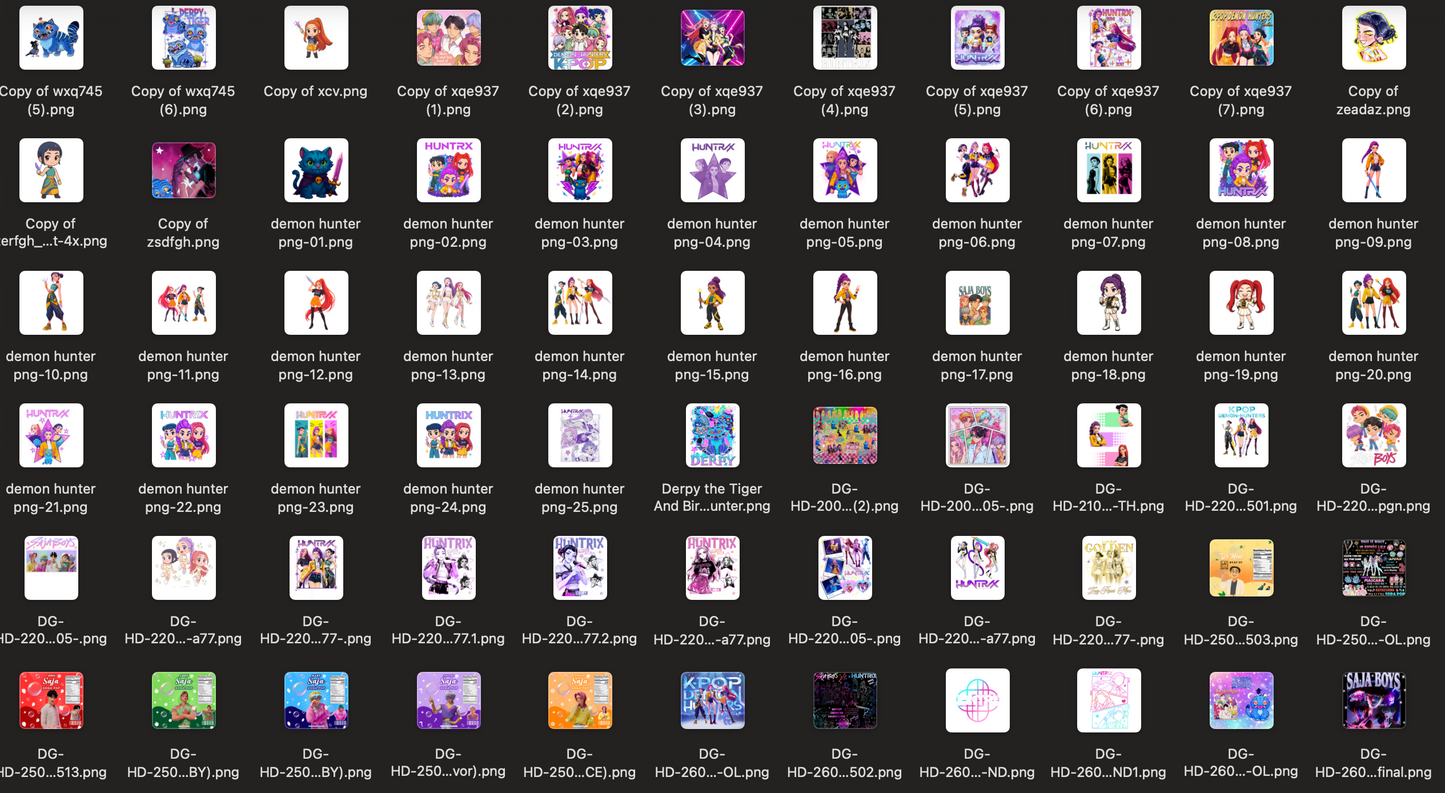Screen dimensions: 1445x793
Task: Open demon hunter png-02.png thumbnail
Action: [448, 170]
